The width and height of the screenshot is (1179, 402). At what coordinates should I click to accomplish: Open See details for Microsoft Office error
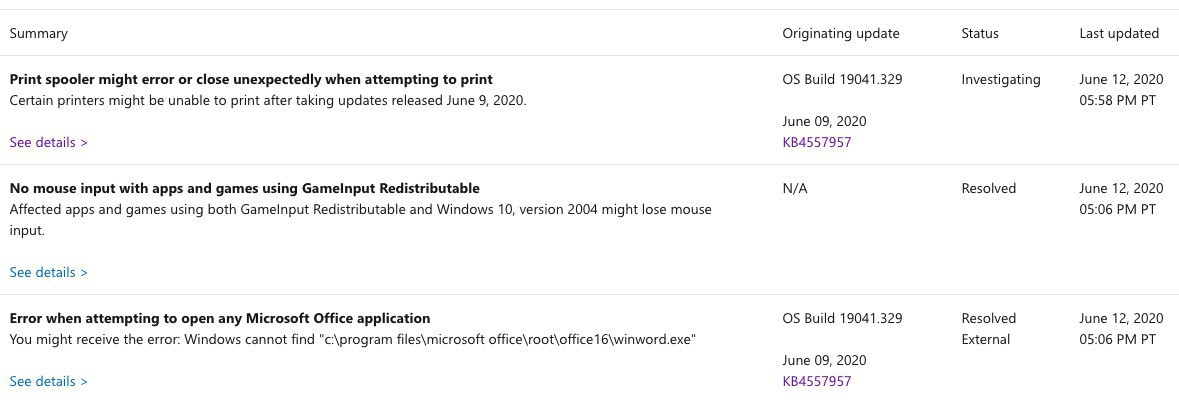48,381
